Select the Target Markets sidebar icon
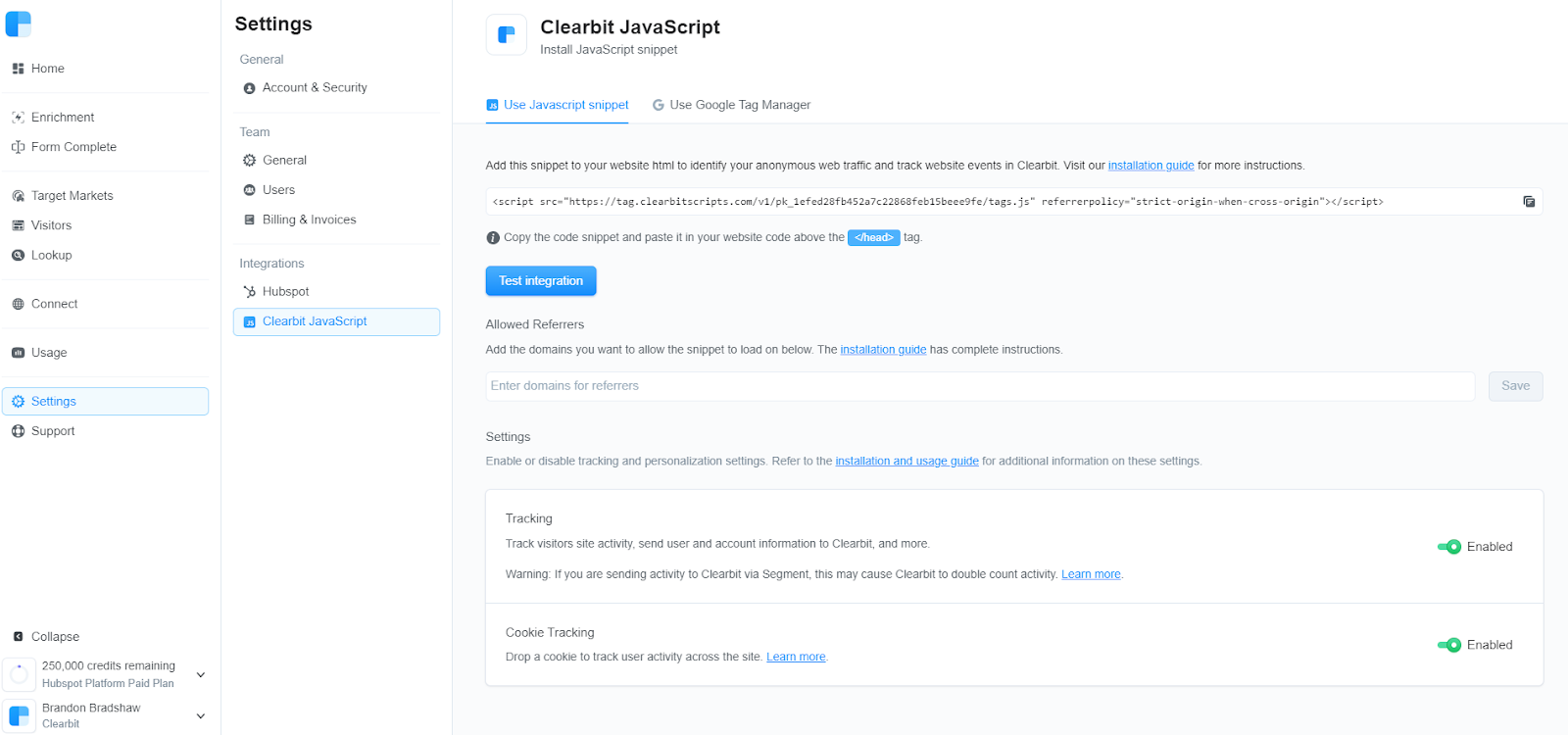Image resolution: width=1568 pixels, height=735 pixels. point(18,196)
